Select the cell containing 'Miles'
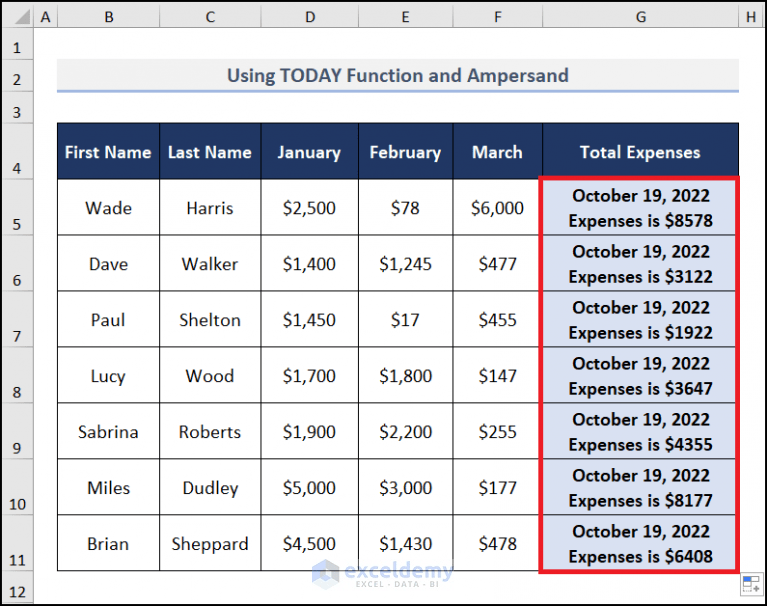The width and height of the screenshot is (767, 606). pyautogui.click(x=108, y=487)
